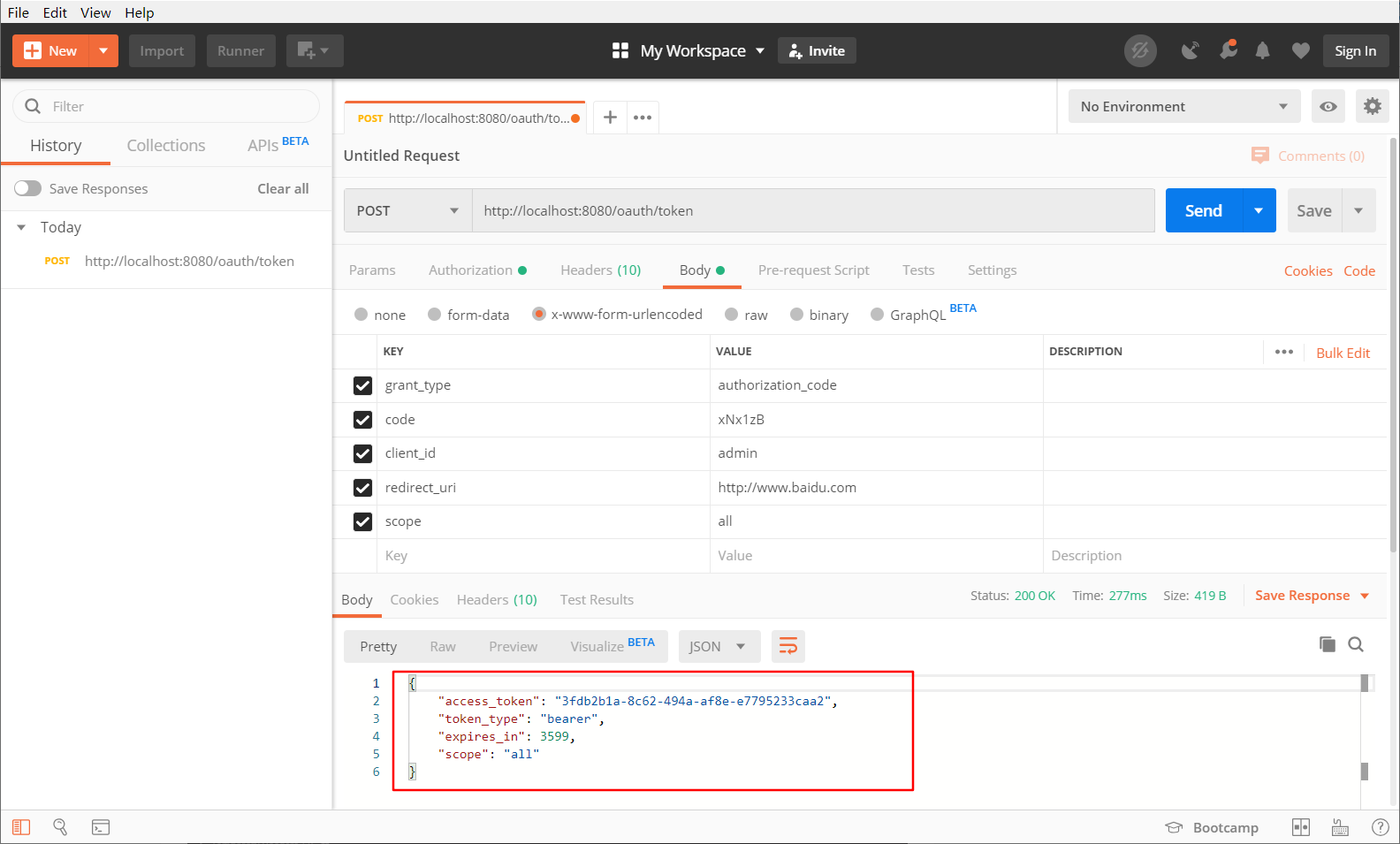Click the Bulk Edit link
Image resolution: width=1400 pixels, height=844 pixels.
[x=1343, y=353]
